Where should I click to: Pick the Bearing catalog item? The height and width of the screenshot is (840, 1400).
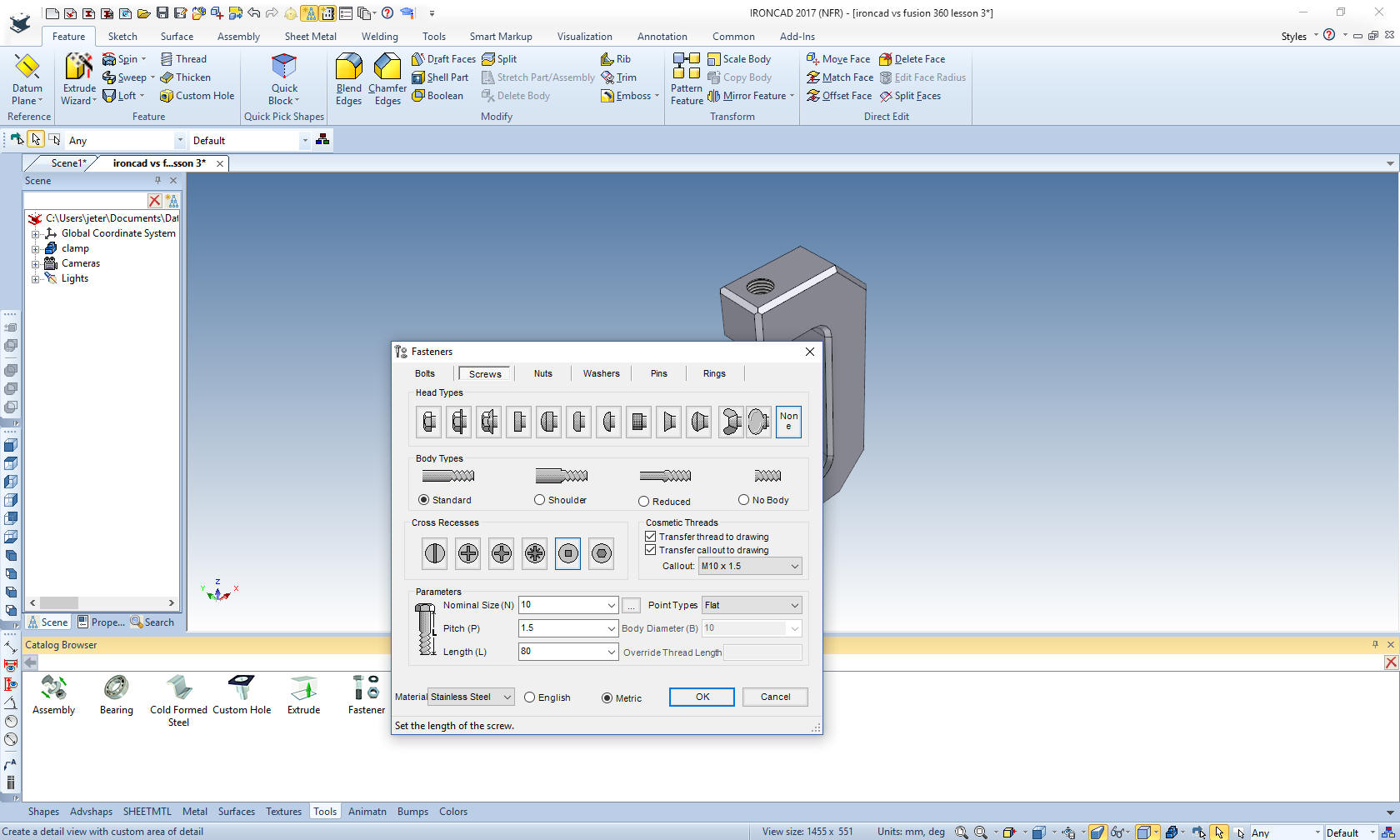tap(116, 695)
